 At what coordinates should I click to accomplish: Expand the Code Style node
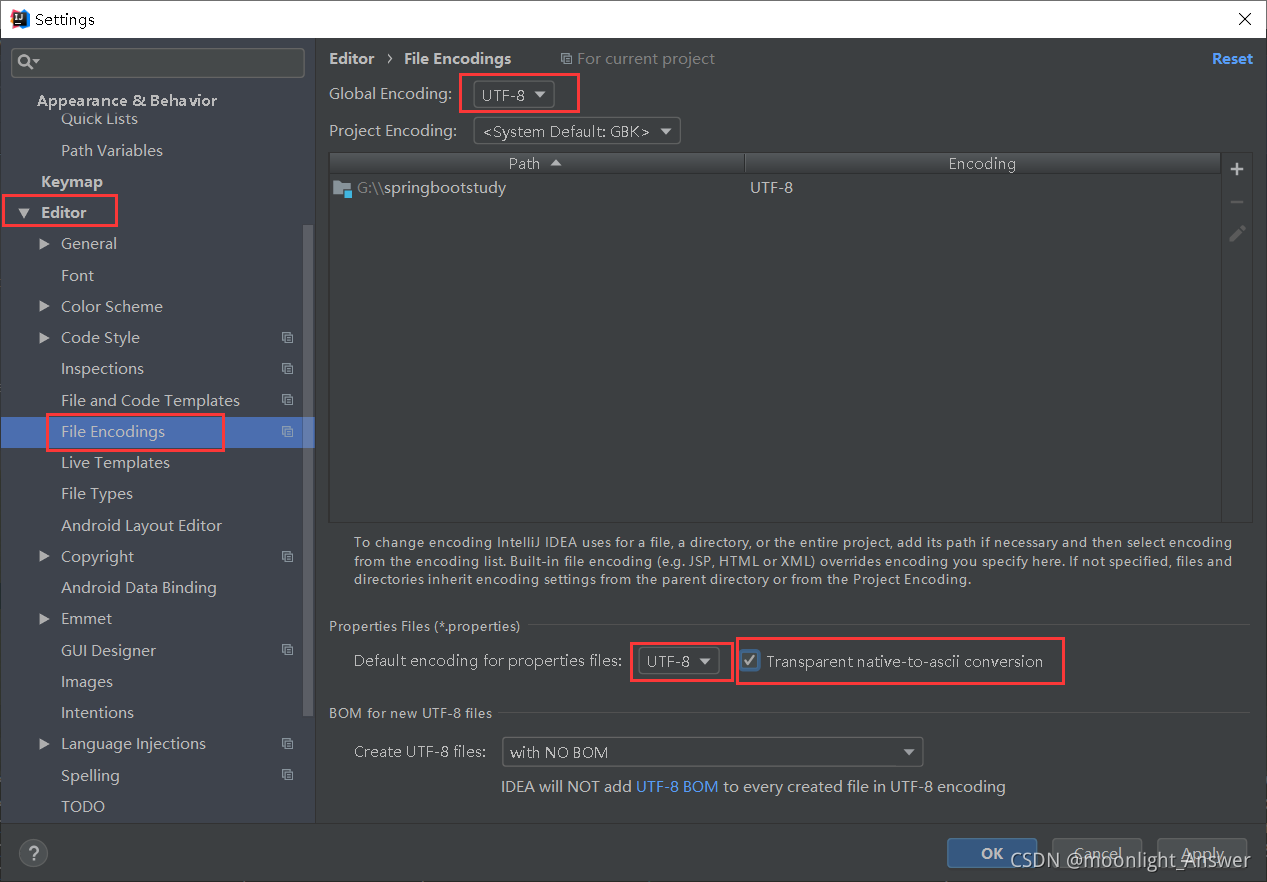pyautogui.click(x=44, y=338)
